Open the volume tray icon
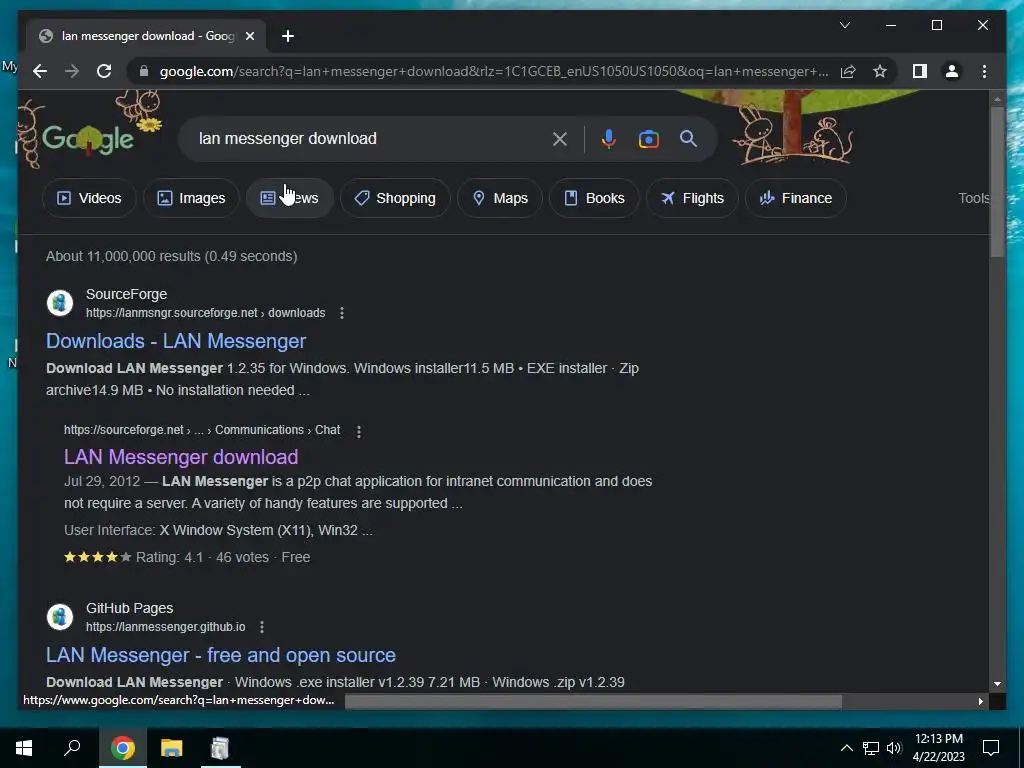 (894, 748)
